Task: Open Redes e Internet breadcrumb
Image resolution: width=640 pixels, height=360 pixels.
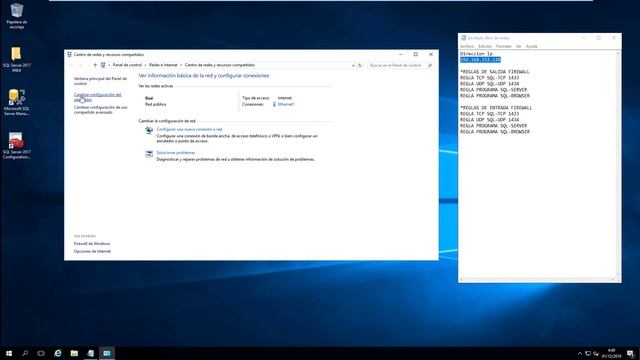Action: [163, 65]
